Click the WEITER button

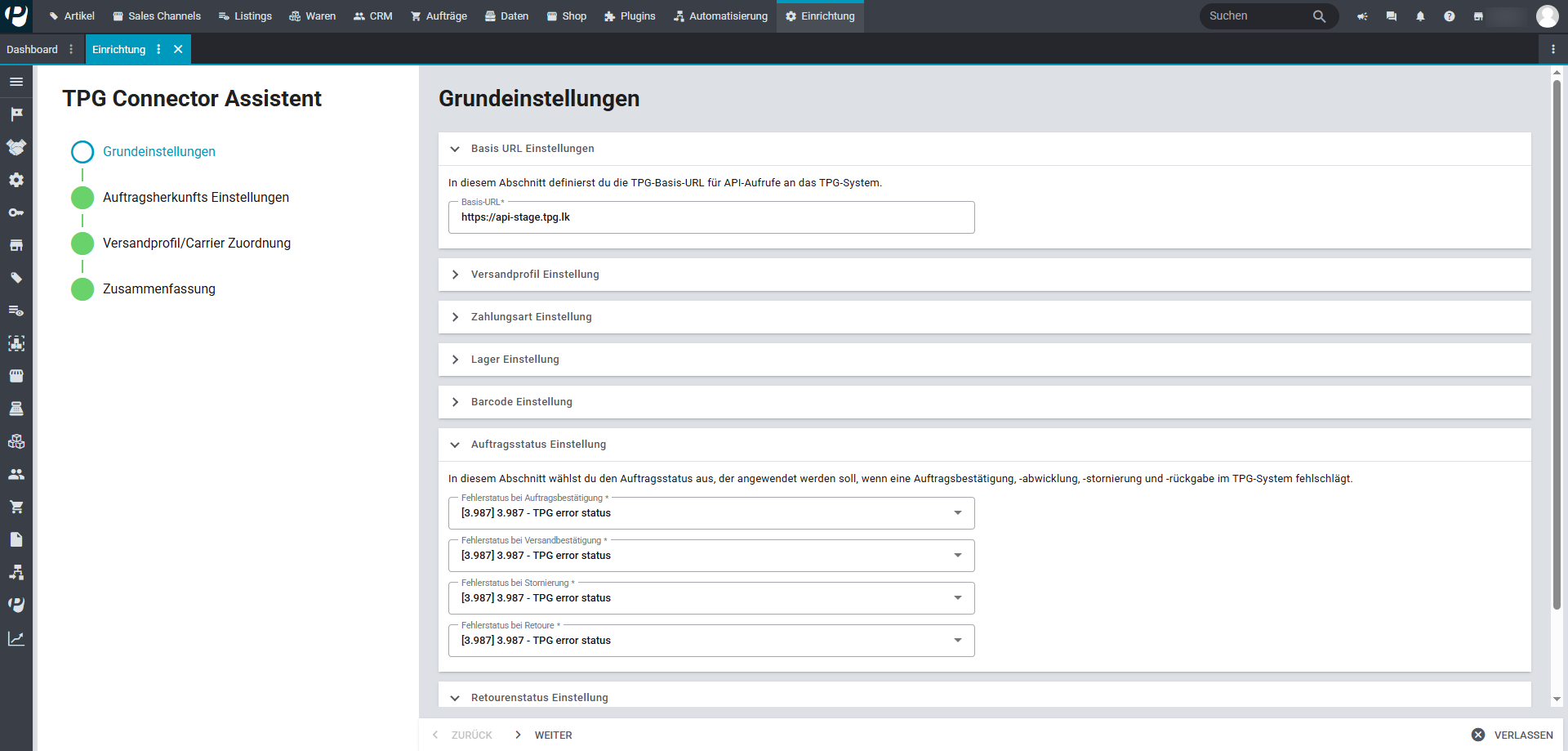click(x=543, y=735)
